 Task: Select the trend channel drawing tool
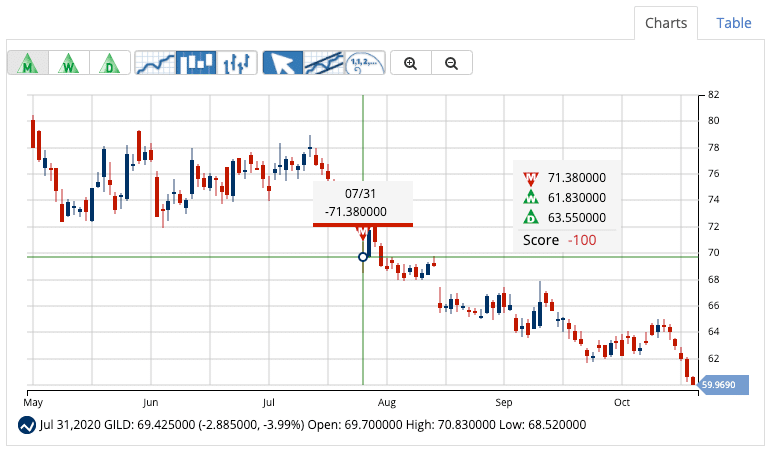324,63
